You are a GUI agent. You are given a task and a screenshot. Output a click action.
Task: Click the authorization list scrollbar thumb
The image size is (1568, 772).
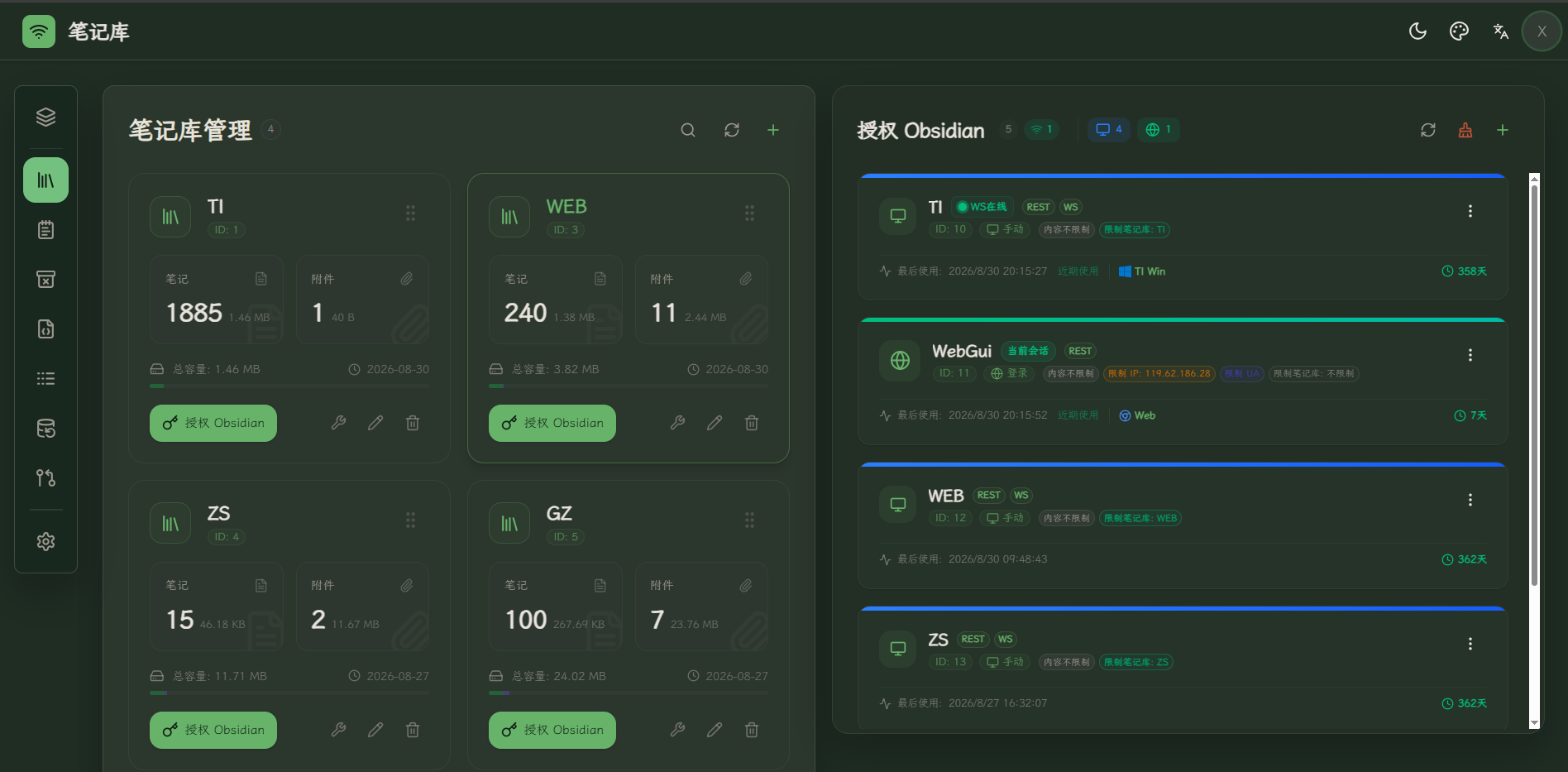pos(1534,385)
